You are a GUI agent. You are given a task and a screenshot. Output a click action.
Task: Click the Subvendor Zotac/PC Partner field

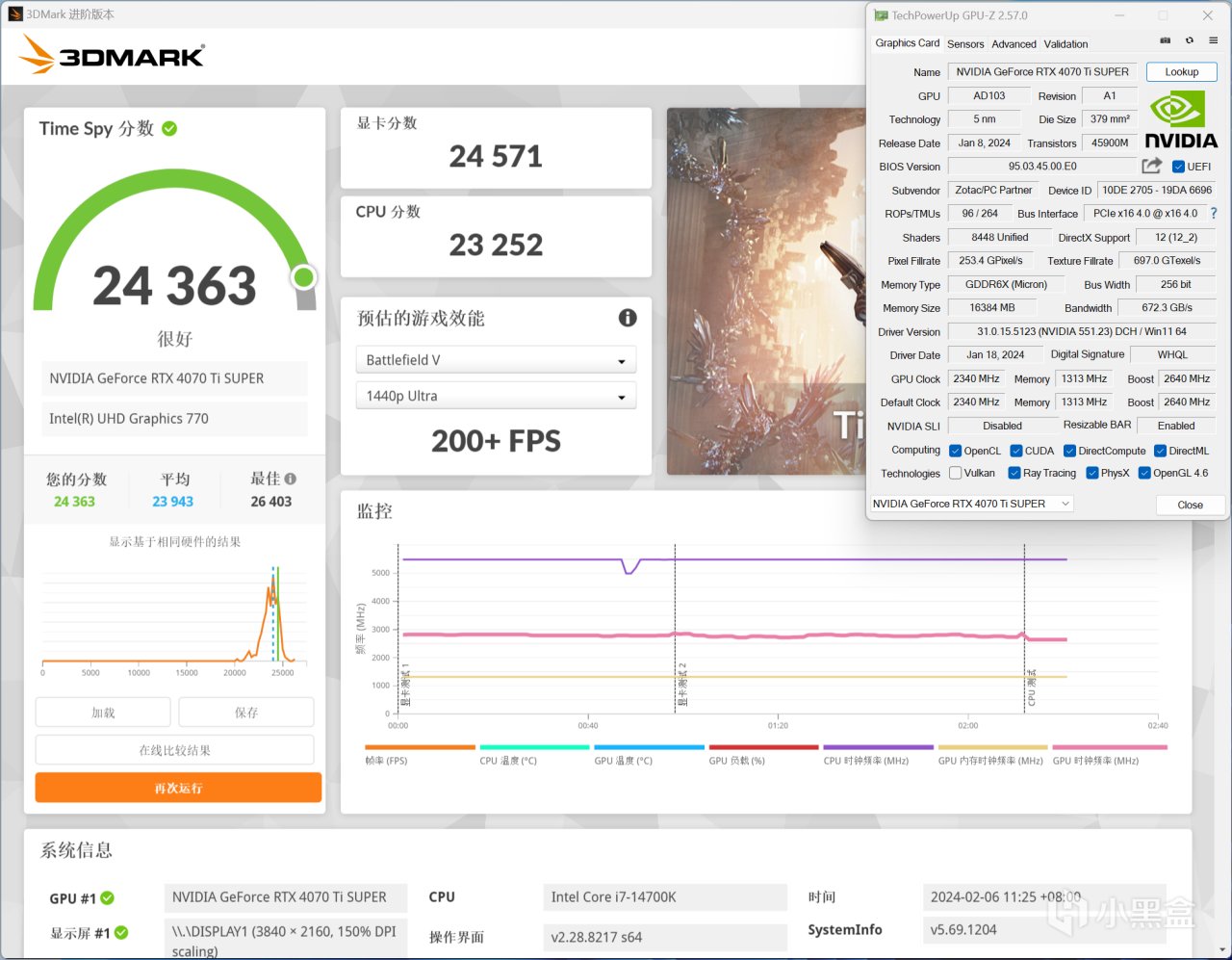point(993,191)
